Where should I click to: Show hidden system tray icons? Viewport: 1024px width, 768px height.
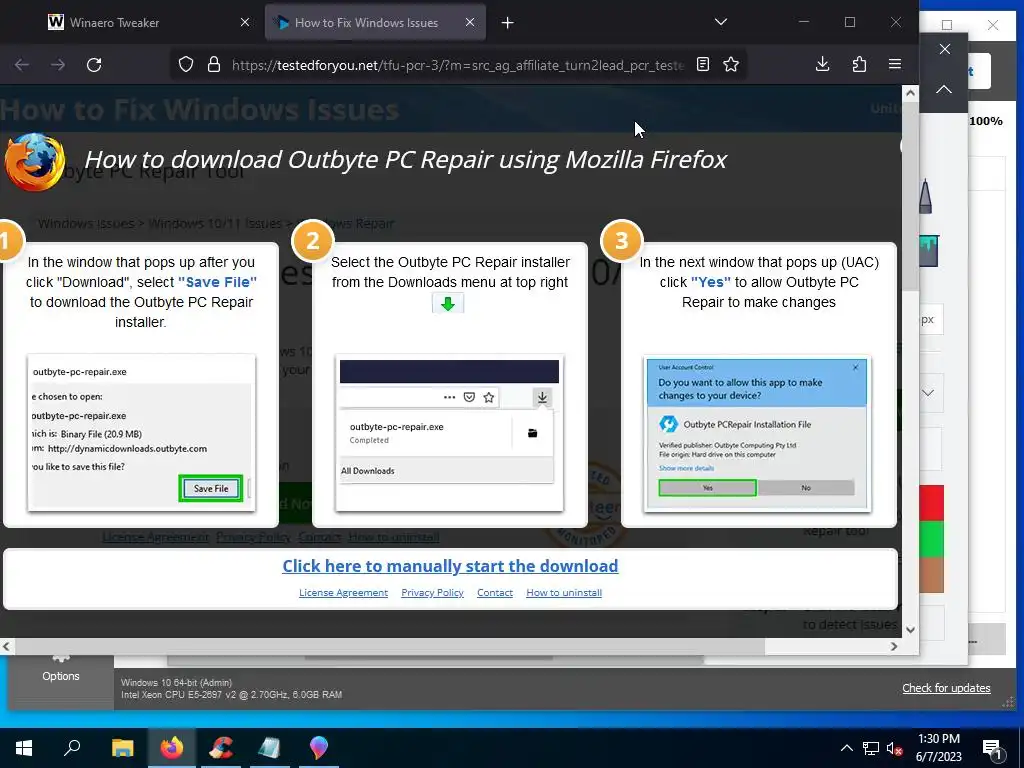pos(846,748)
